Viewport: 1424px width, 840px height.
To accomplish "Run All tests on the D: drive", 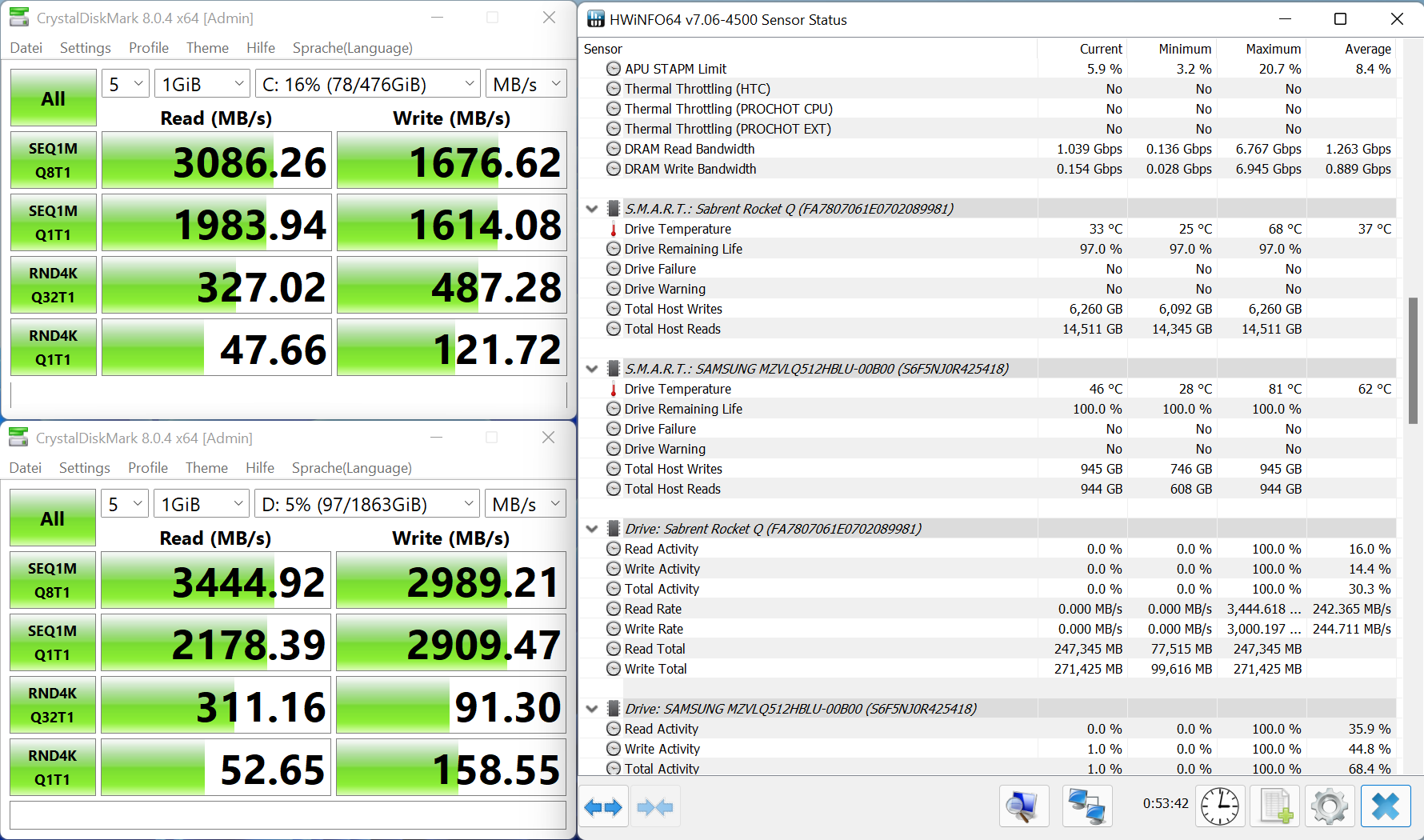I will [53, 518].
